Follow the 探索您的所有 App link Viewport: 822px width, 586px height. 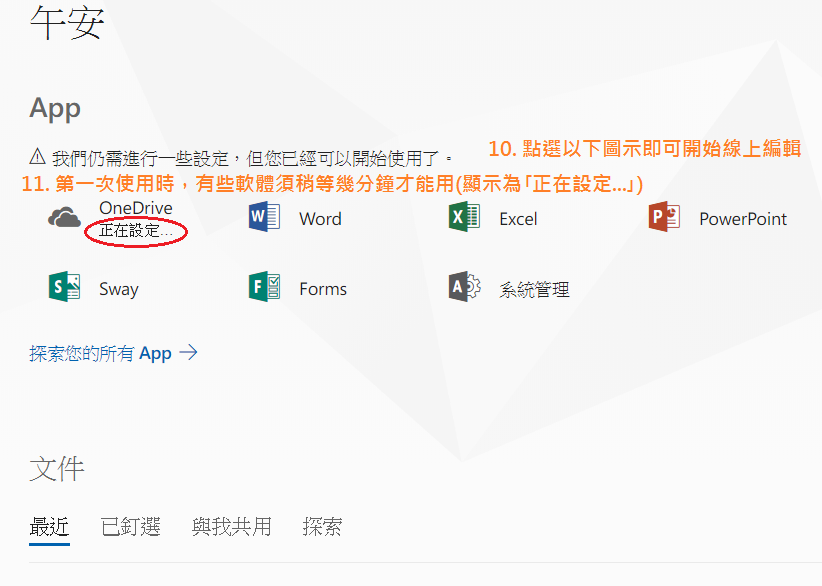100,353
